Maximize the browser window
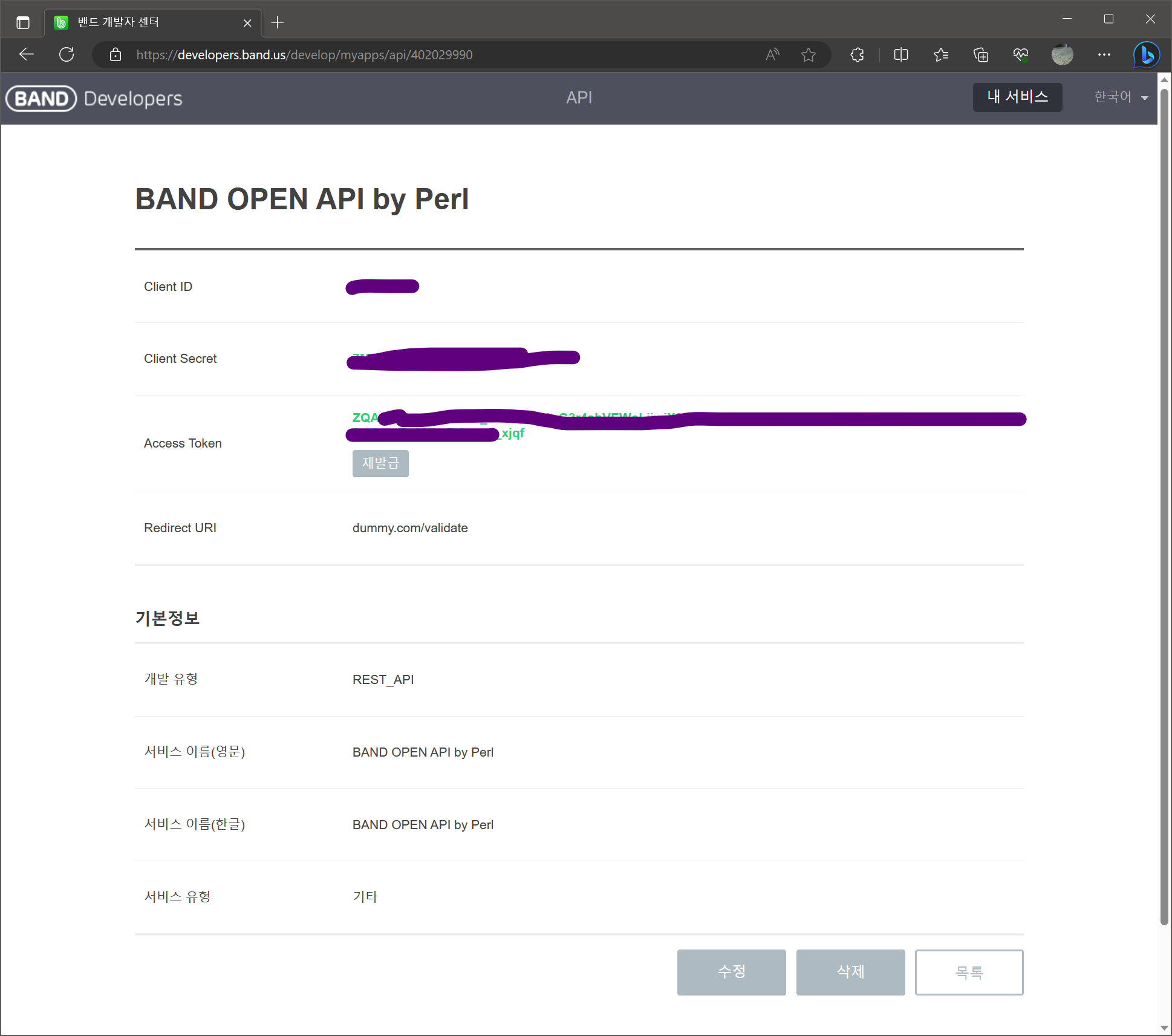Screen dimensions: 1172x1036 point(1109,19)
